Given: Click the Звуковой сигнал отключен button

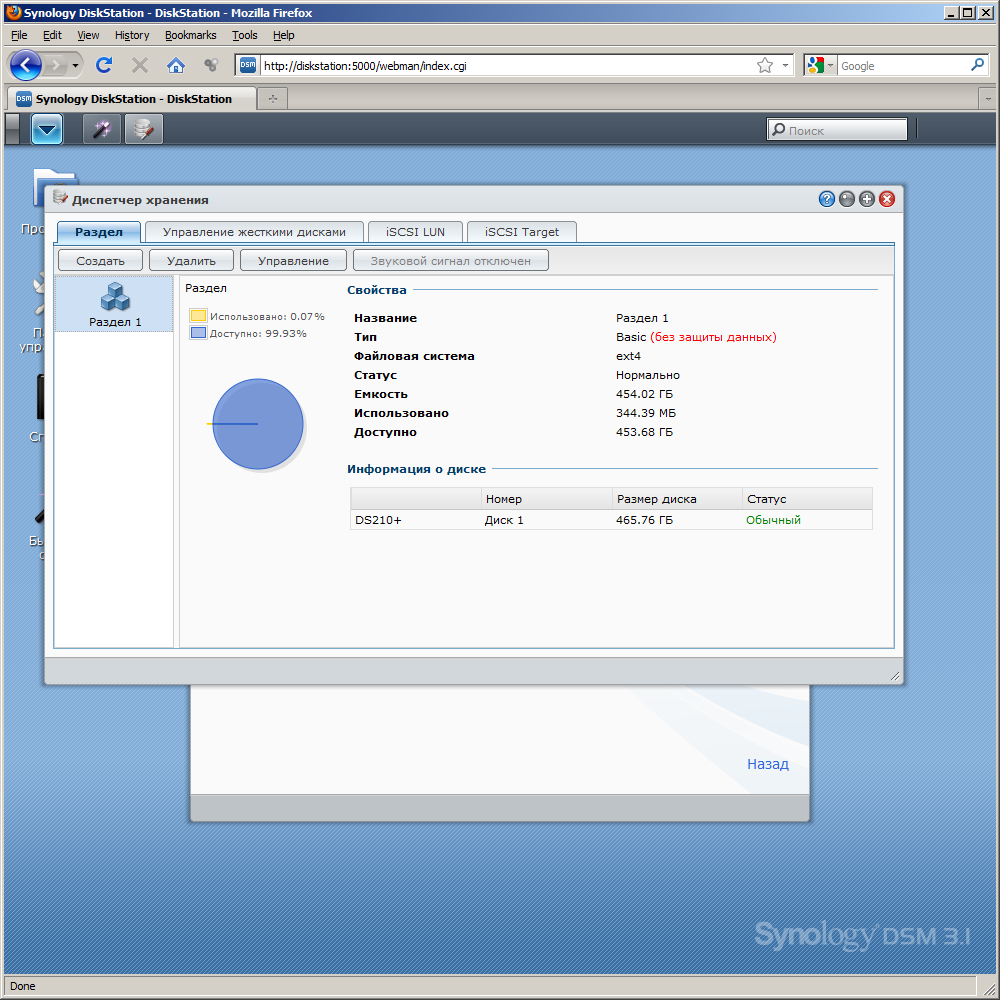Looking at the screenshot, I should click(x=450, y=260).
